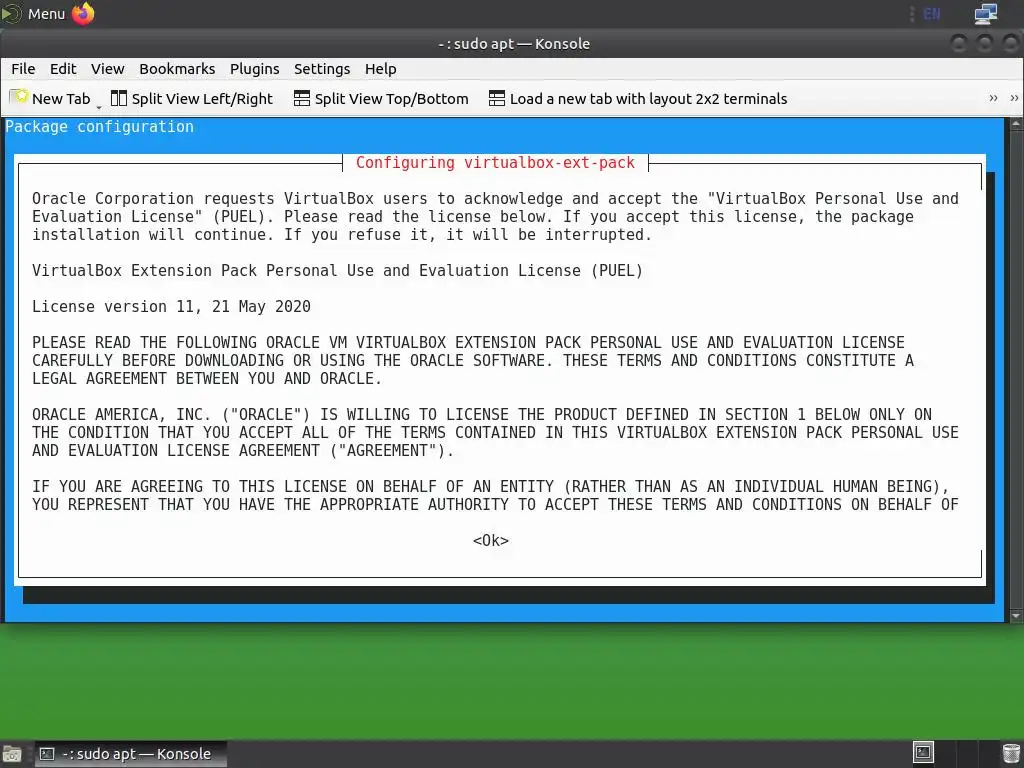
Task: Click the terminal scrollbar up arrow
Action: [1016, 123]
